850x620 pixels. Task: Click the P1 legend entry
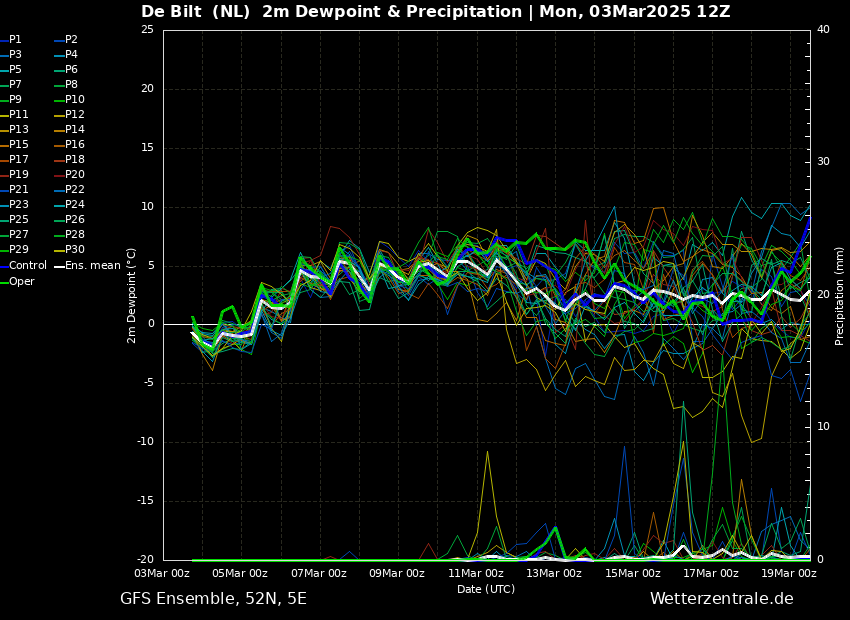point(11,40)
